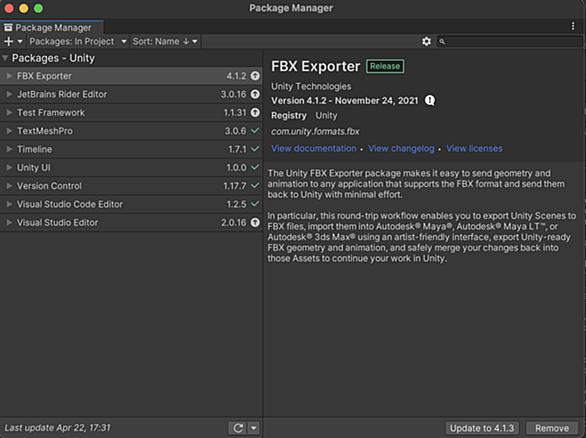
Task: Open View documentation link
Action: 314,149
